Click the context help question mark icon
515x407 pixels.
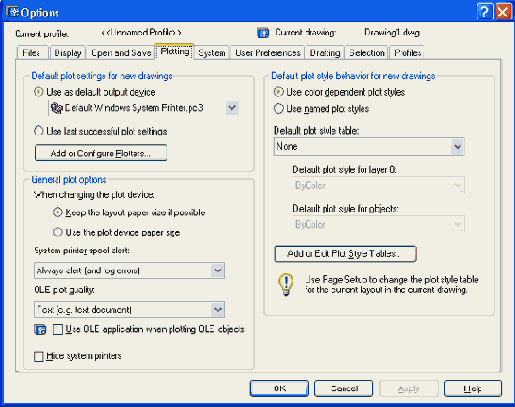[x=484, y=12]
